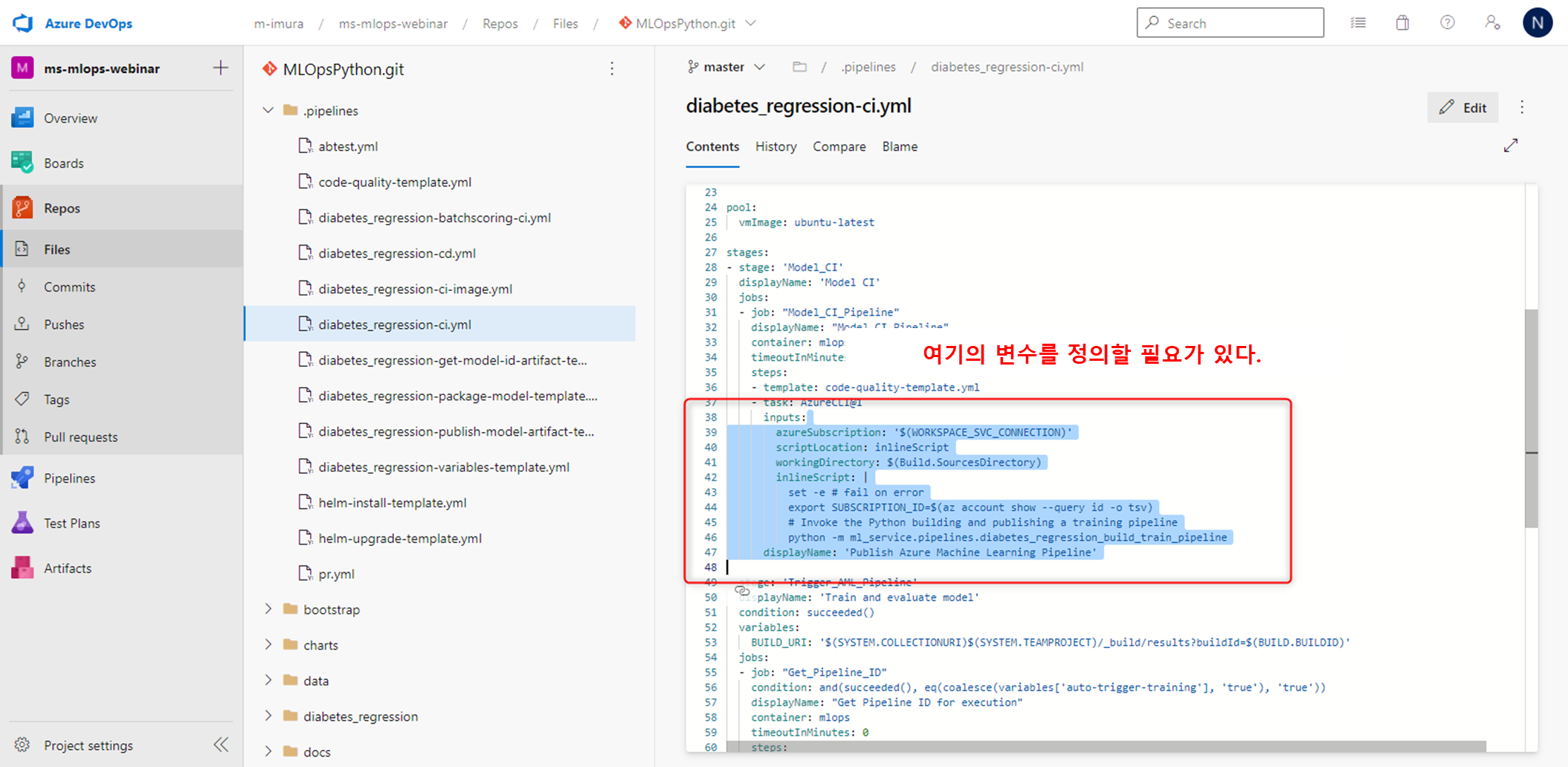
Task: Open the Marketplace shopping bag icon
Action: [x=1402, y=23]
